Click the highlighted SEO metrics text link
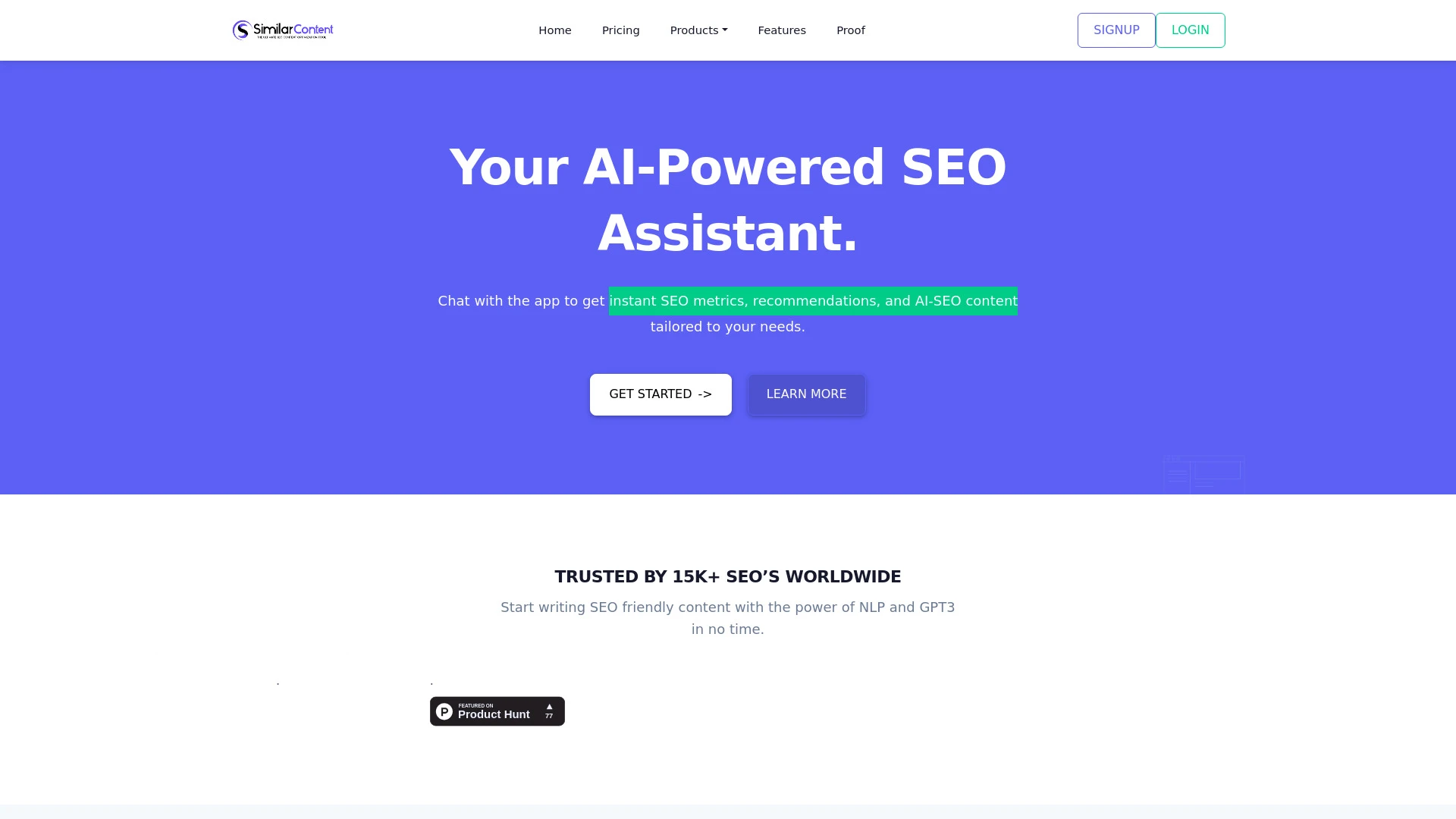The height and width of the screenshot is (819, 1456). (812, 300)
